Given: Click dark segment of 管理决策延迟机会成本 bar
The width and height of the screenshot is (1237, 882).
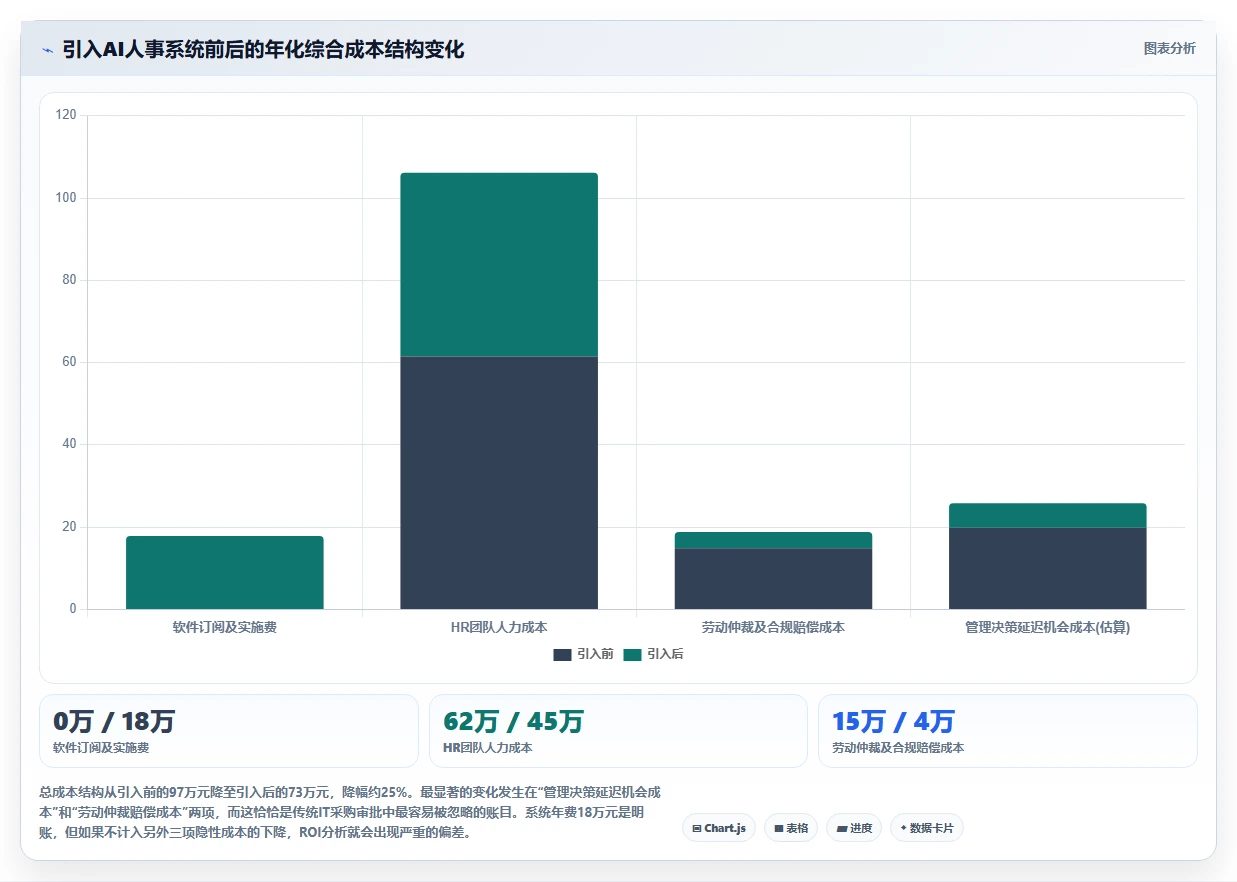Looking at the screenshot, I should pos(1047,568).
